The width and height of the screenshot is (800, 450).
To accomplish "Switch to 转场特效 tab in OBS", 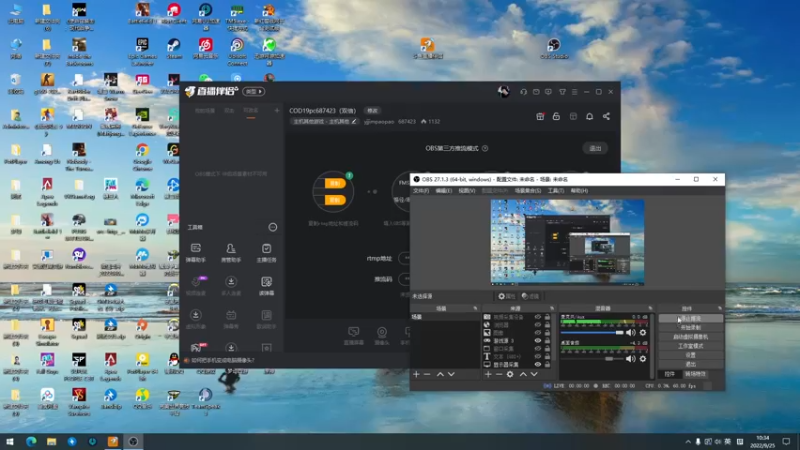I will pos(695,374).
